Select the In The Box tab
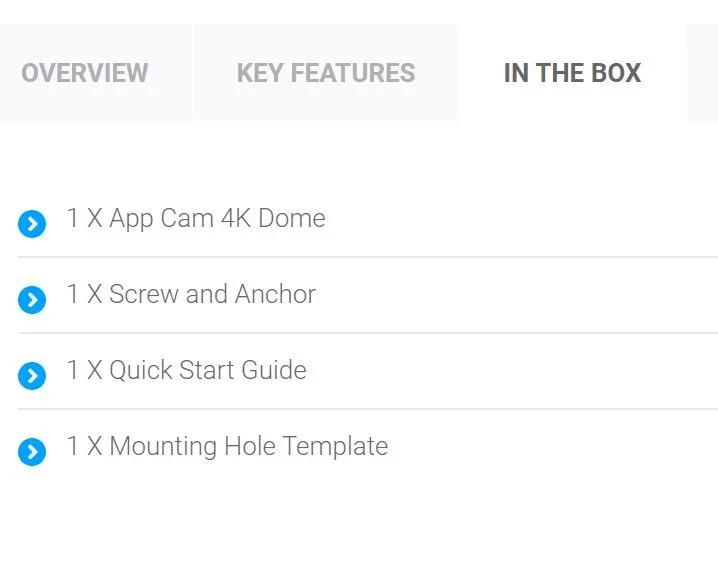718x573 pixels. [572, 73]
